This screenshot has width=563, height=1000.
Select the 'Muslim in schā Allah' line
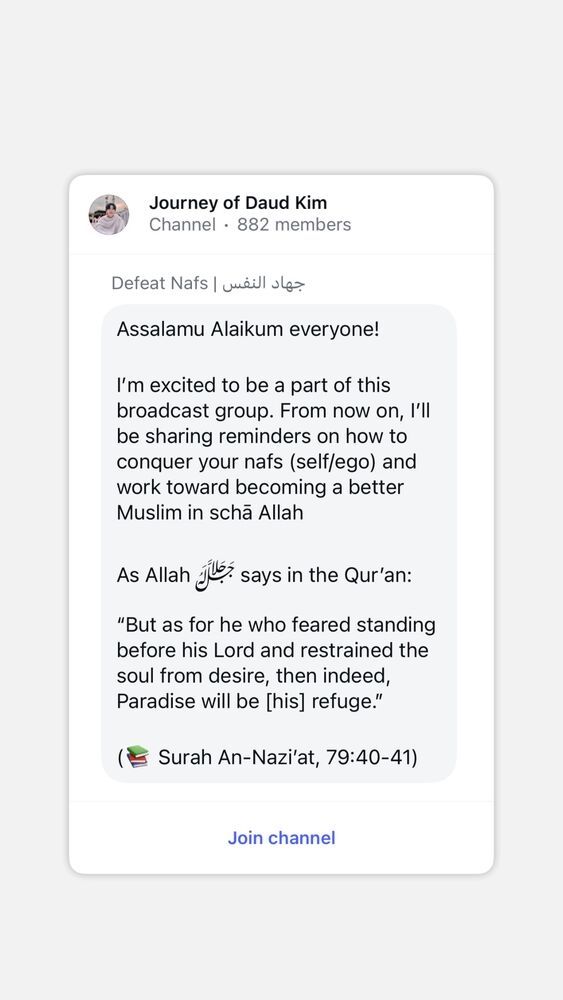coord(210,512)
